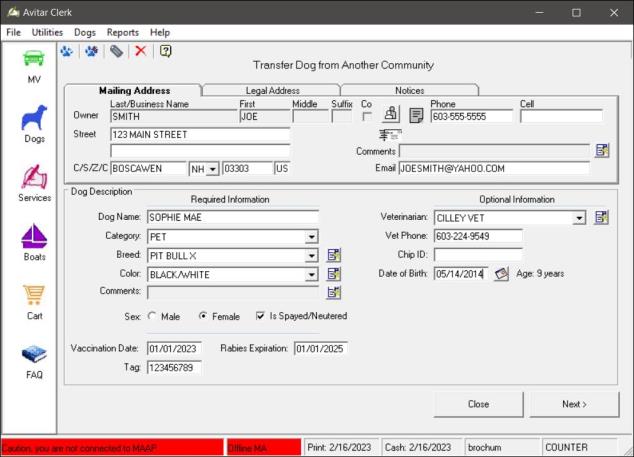Expand the Category PET dropdown
The width and height of the screenshot is (634, 457).
pyautogui.click(x=311, y=237)
